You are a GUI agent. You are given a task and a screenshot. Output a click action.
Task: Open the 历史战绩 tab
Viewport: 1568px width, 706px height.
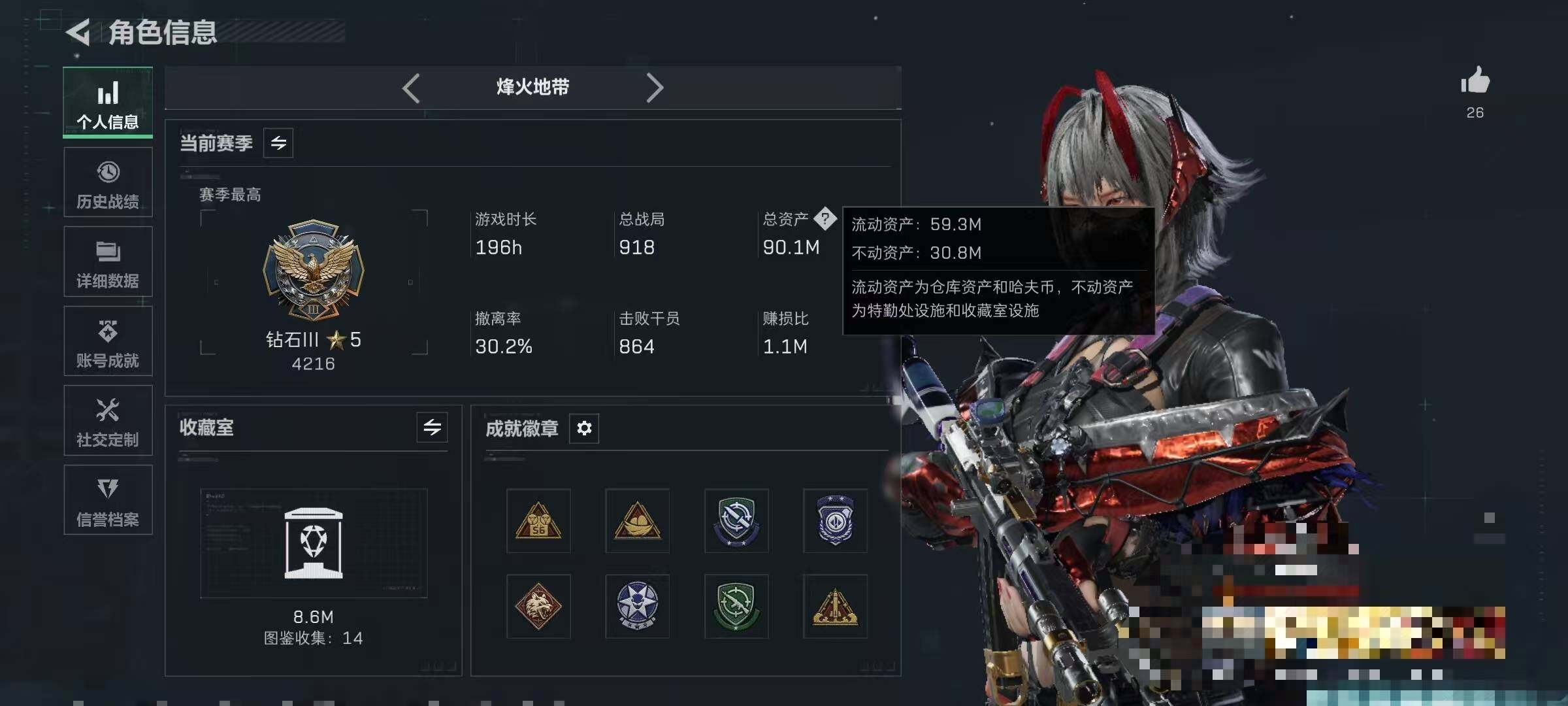tap(108, 182)
